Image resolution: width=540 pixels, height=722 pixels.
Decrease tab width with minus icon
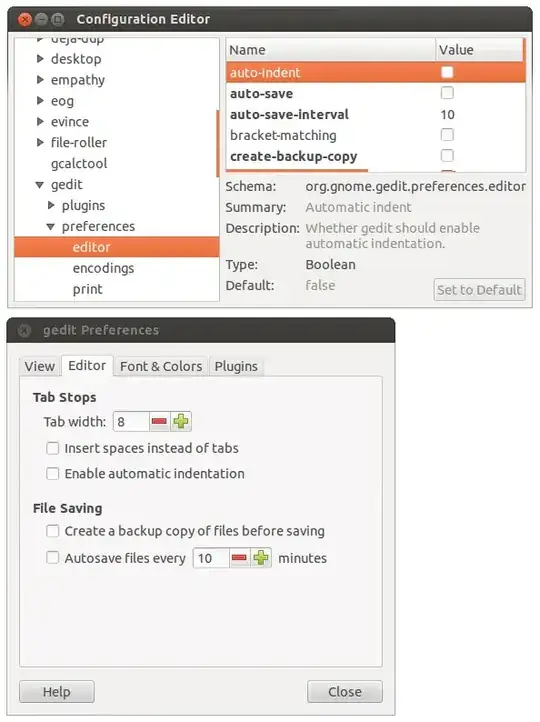click(159, 421)
